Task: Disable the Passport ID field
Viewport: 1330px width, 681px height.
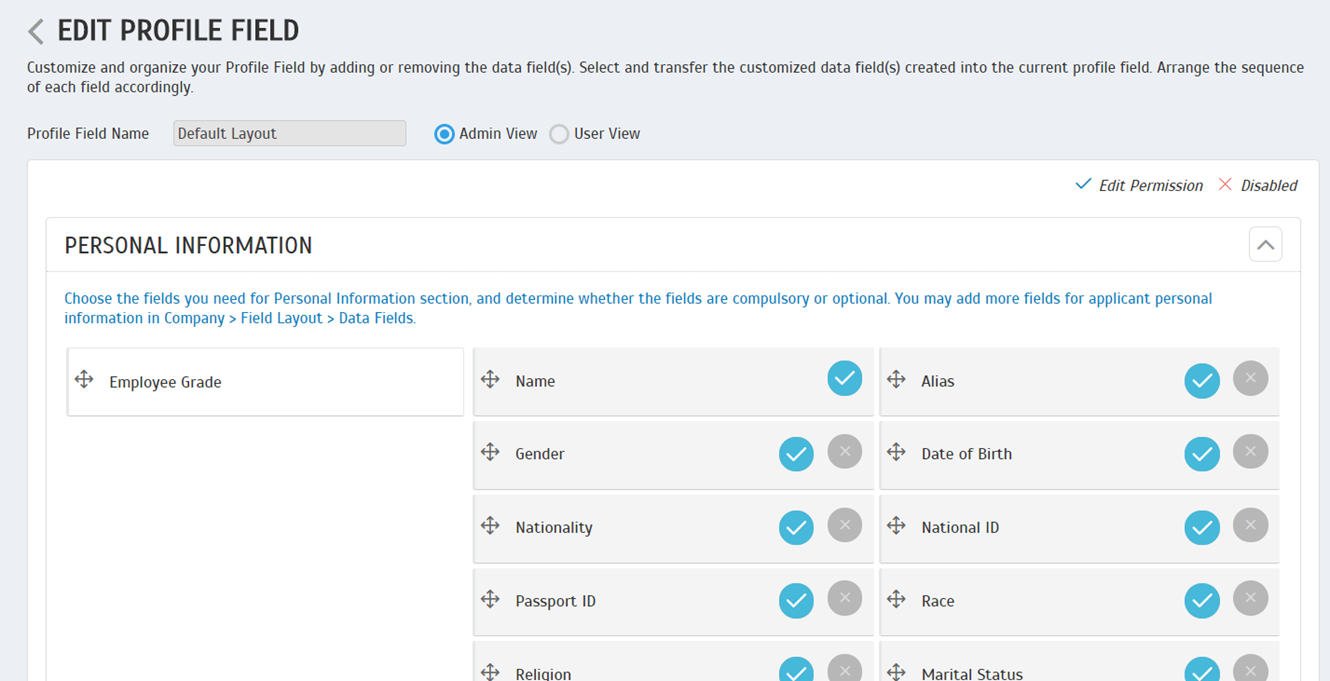Action: pyautogui.click(x=844, y=598)
